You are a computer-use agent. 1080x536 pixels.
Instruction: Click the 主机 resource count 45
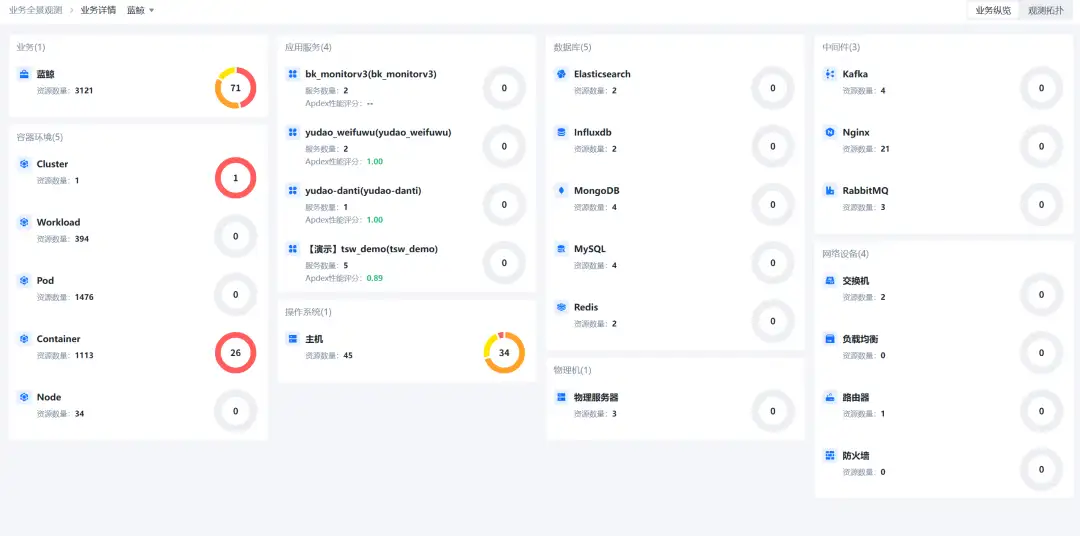348,355
